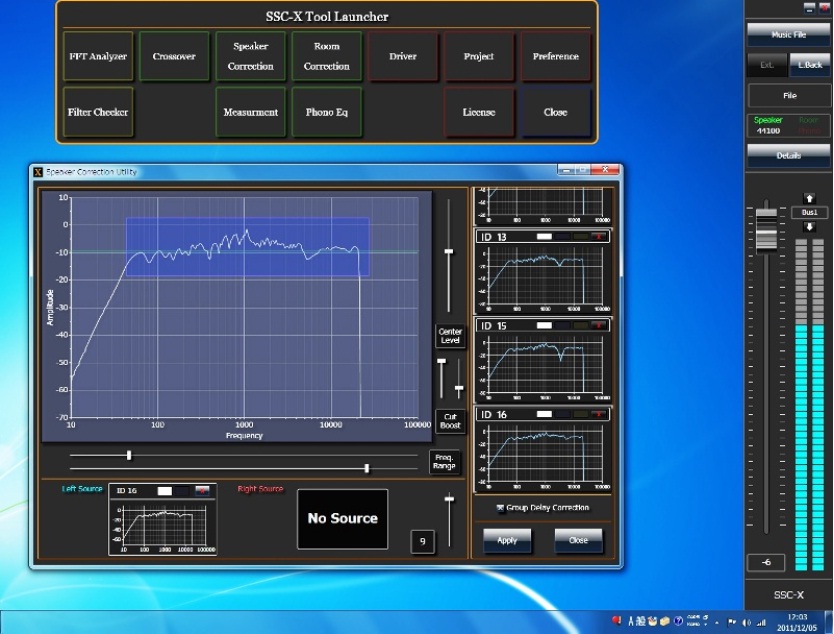
Task: Open the Phono Eq tool
Action: (x=327, y=113)
